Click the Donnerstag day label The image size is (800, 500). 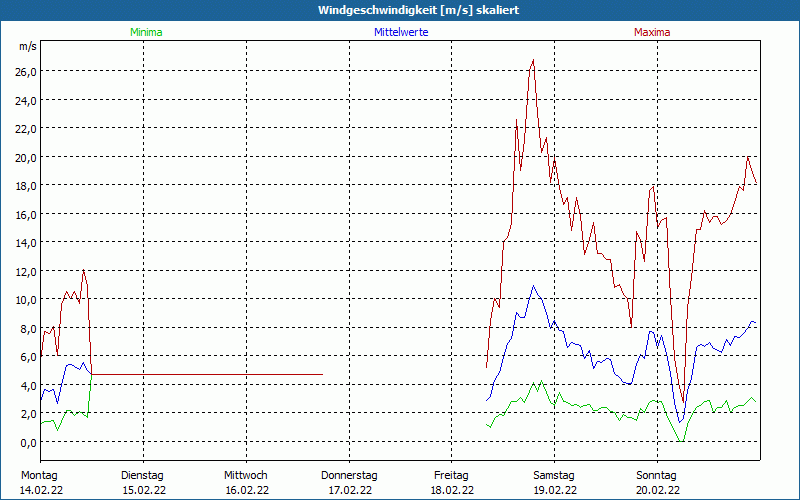pyautogui.click(x=349, y=475)
